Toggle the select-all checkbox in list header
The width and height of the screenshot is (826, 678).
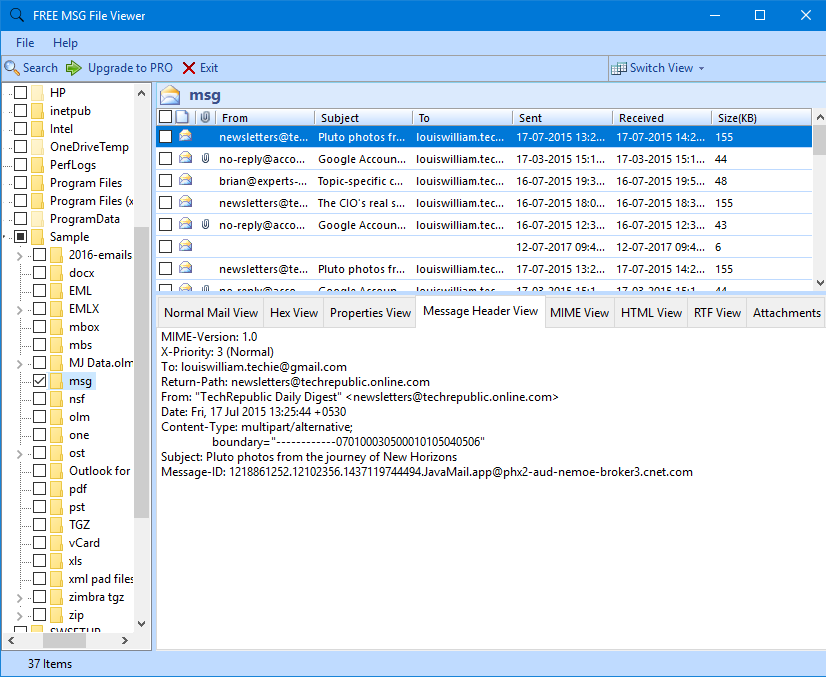click(x=165, y=117)
